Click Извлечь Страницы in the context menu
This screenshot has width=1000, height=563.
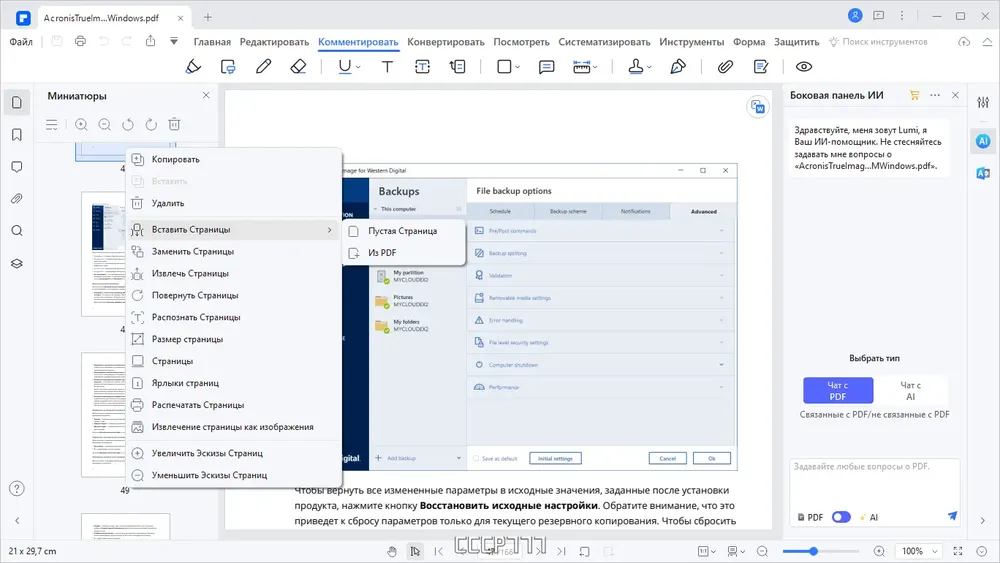tap(190, 274)
